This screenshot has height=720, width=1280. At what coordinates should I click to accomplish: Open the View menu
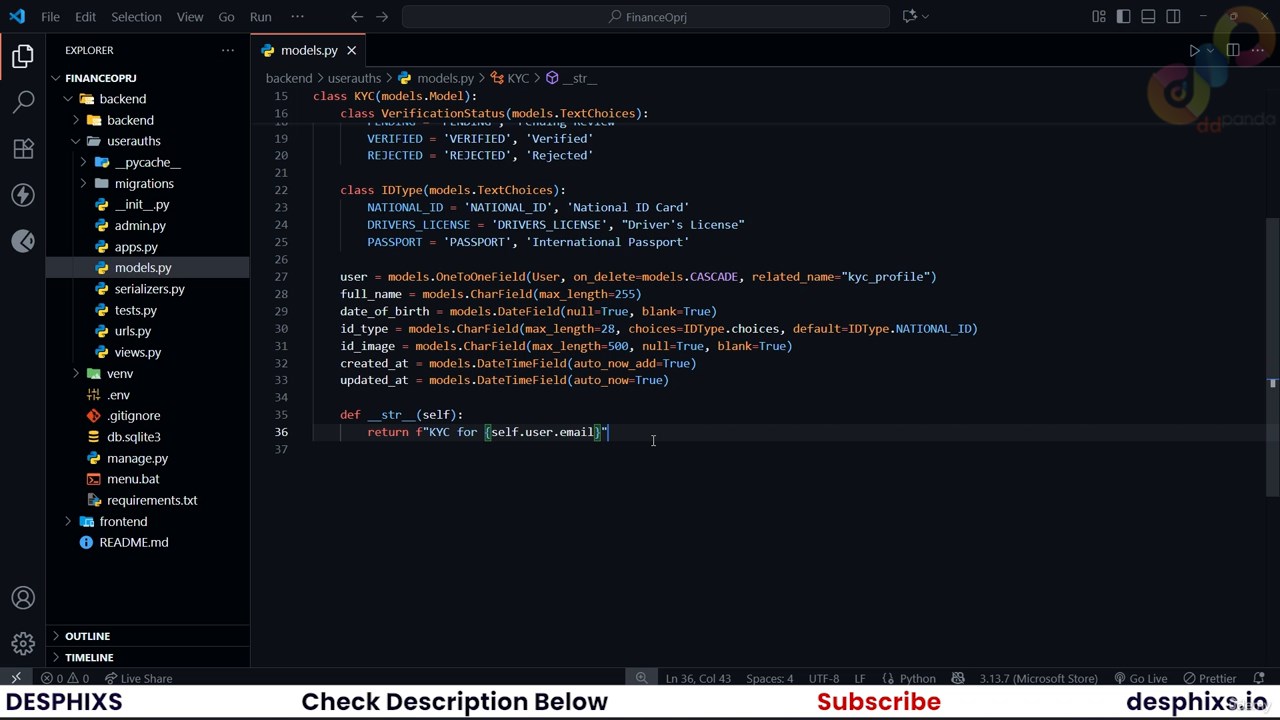[x=189, y=17]
